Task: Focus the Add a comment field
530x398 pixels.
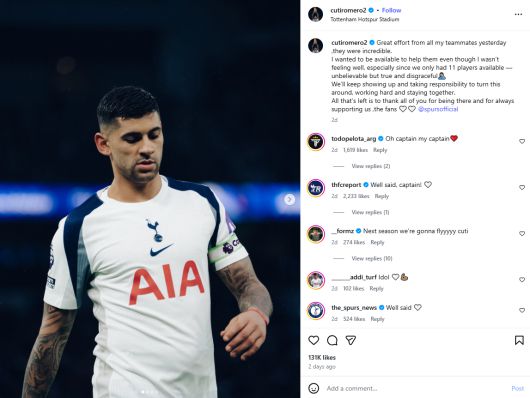Action: pyautogui.click(x=416, y=388)
